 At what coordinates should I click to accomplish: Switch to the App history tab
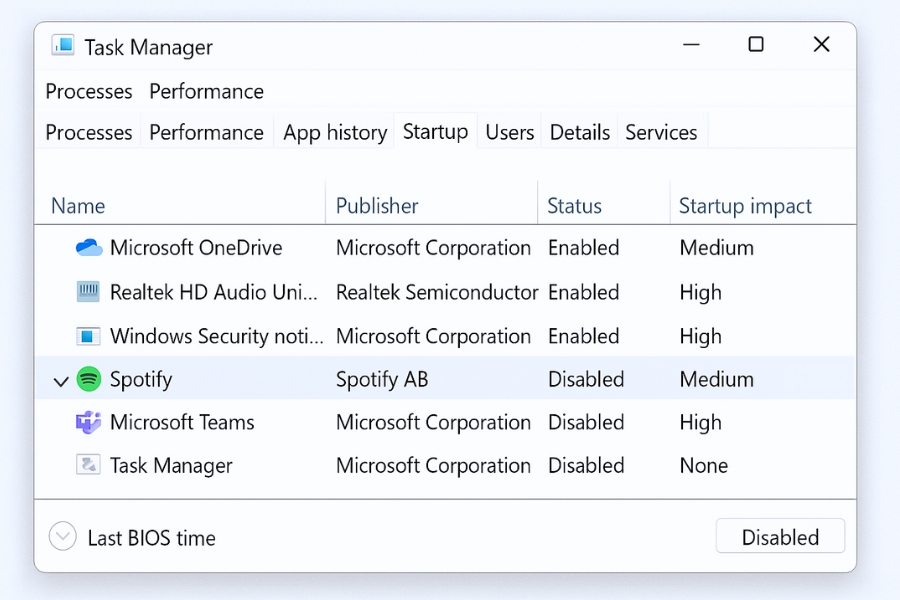pyautogui.click(x=335, y=132)
